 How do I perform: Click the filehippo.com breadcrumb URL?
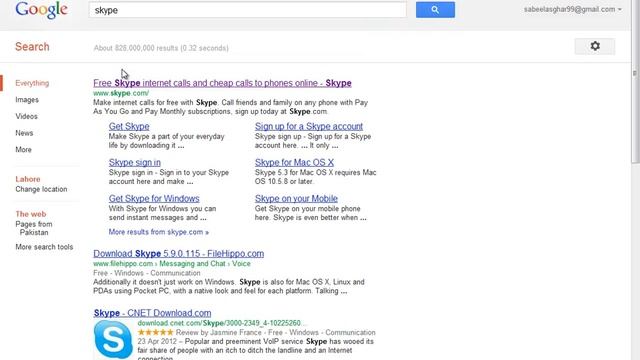tap(171, 264)
